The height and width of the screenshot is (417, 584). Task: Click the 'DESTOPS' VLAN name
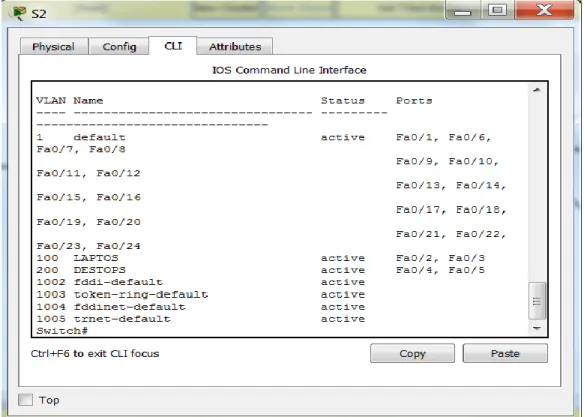click(x=99, y=270)
